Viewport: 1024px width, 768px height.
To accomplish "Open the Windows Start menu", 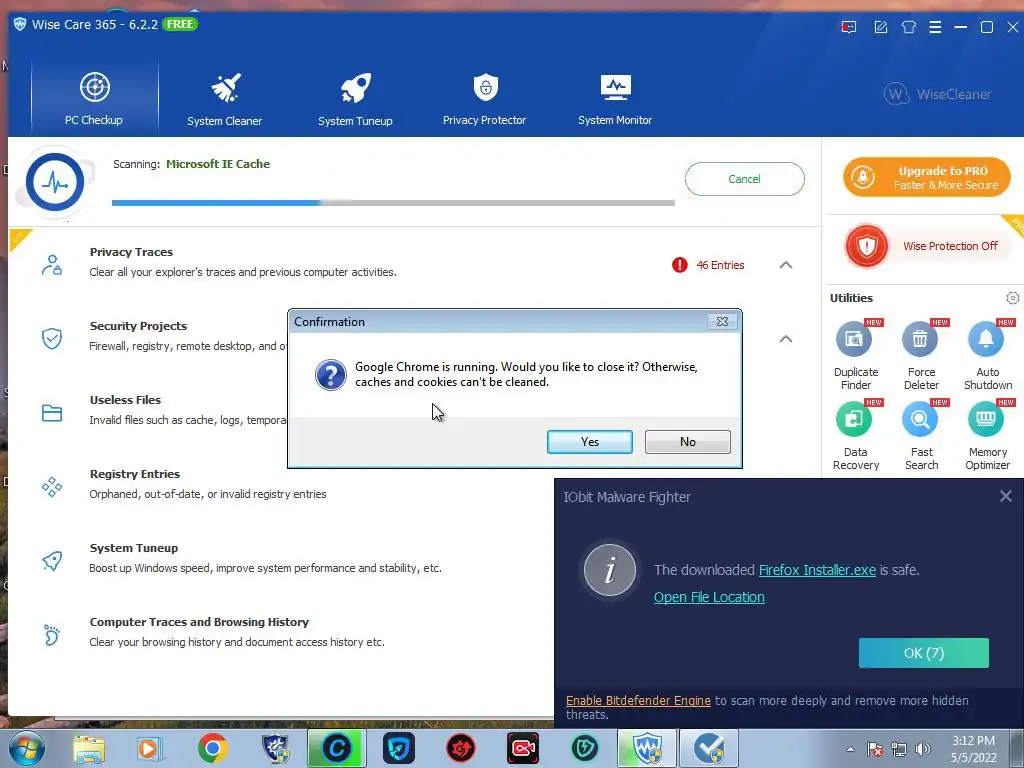I will coord(27,748).
